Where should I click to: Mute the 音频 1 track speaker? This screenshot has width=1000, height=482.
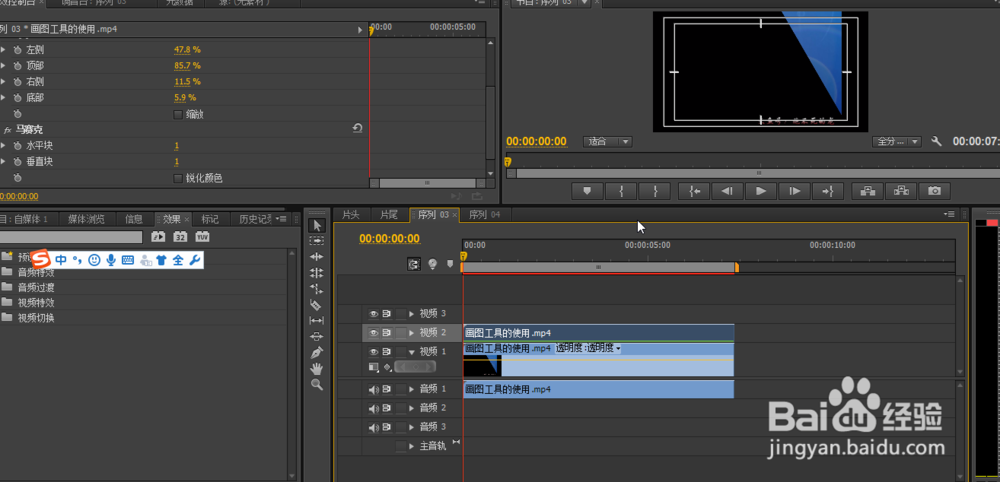point(374,390)
